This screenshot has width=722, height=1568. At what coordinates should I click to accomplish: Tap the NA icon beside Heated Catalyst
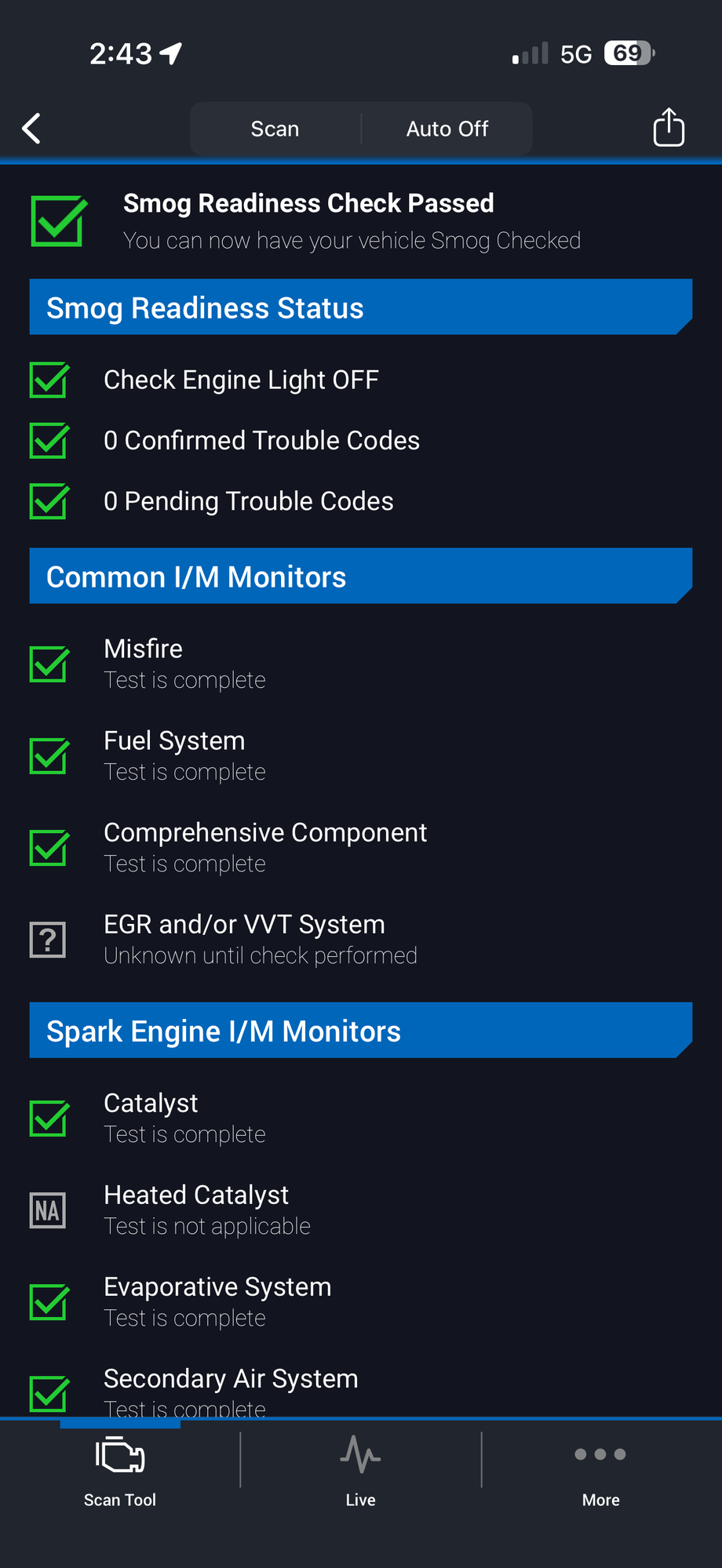point(48,1210)
